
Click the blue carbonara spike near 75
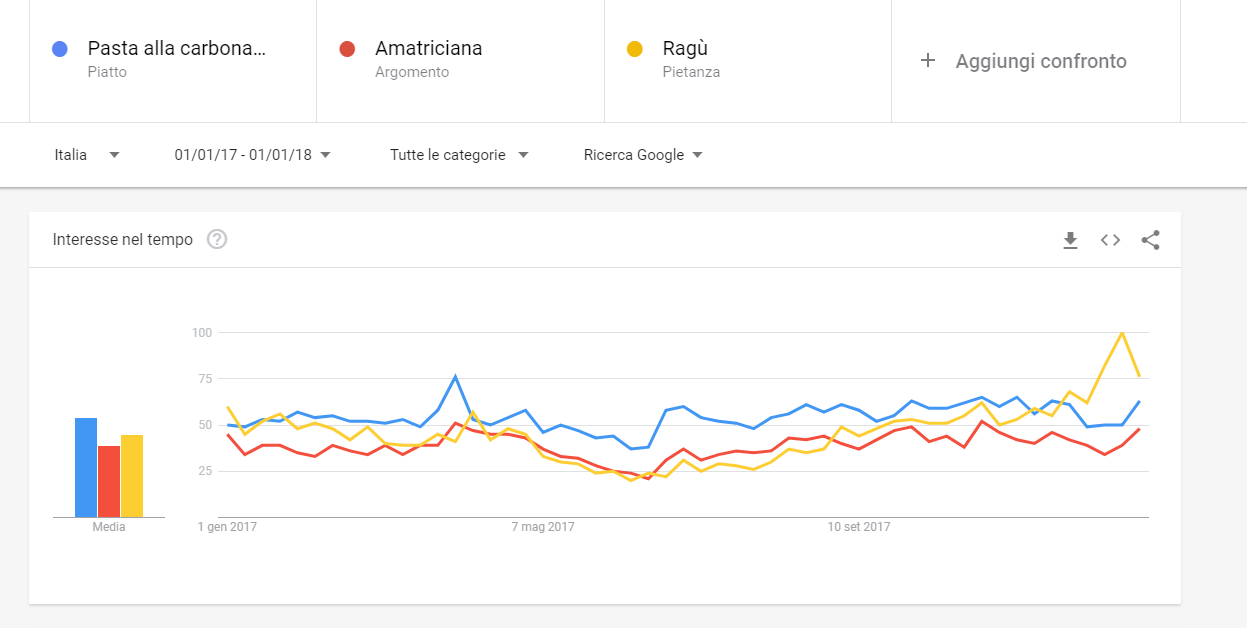click(x=455, y=376)
